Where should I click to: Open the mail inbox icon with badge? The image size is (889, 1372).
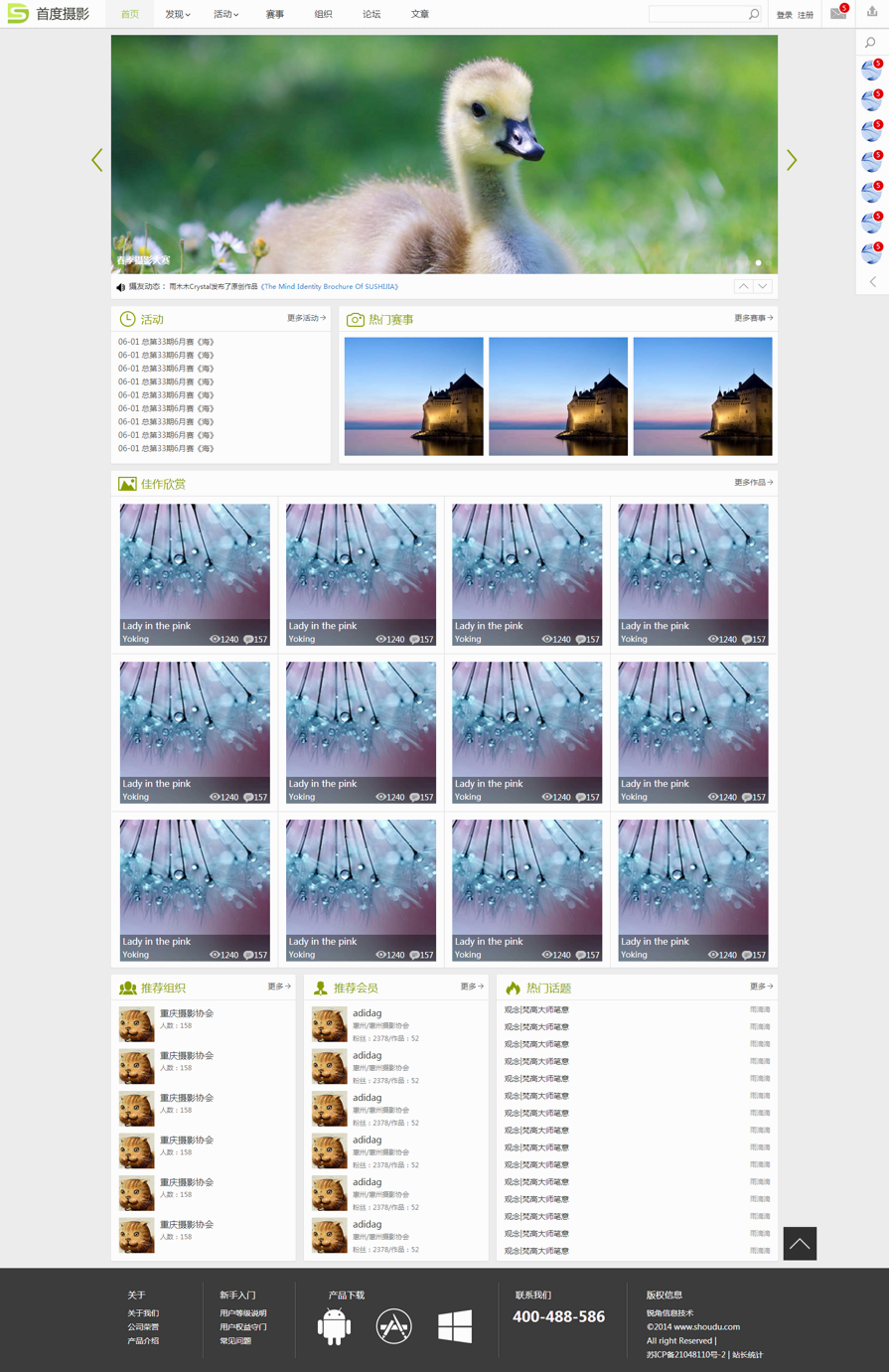(838, 13)
